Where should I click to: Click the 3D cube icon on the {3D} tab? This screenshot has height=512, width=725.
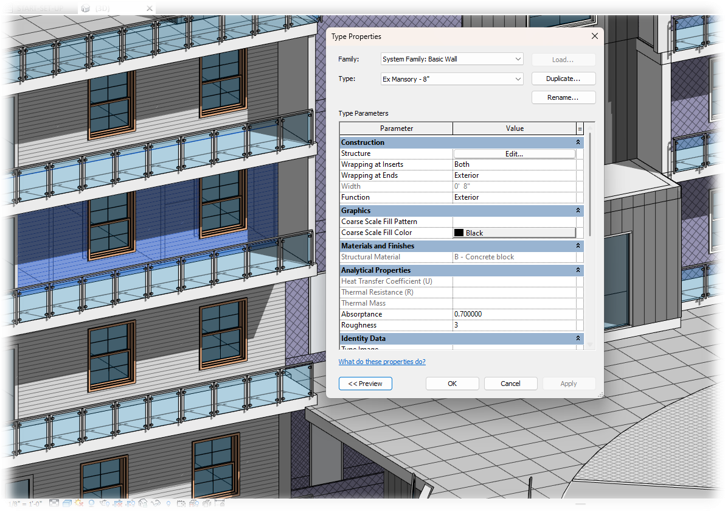click(x=85, y=8)
